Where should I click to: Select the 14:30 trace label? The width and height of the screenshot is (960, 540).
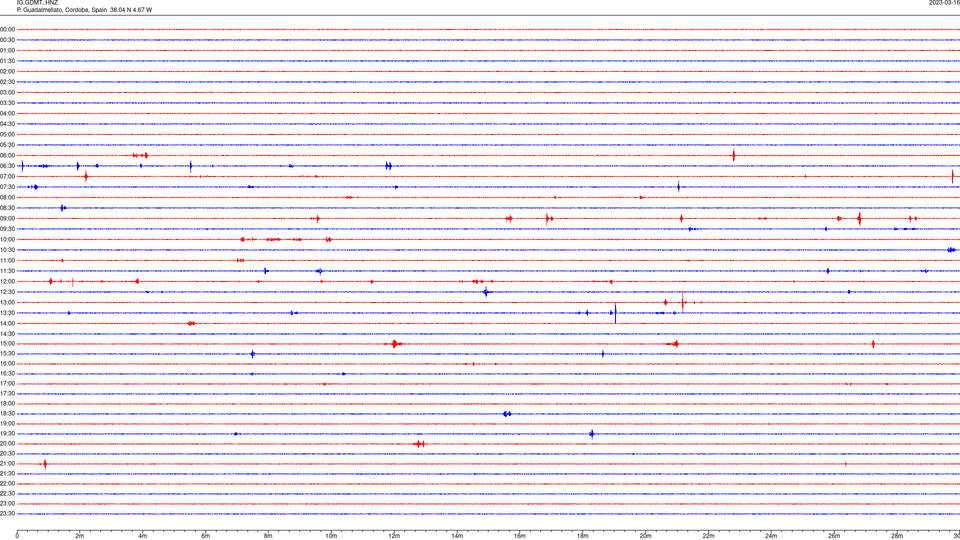click(x=7, y=334)
